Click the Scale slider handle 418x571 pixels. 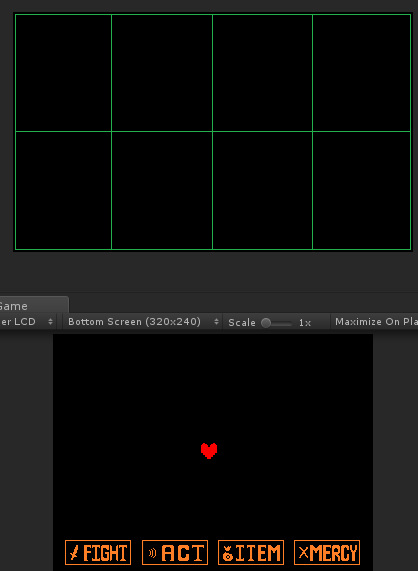coord(266,323)
